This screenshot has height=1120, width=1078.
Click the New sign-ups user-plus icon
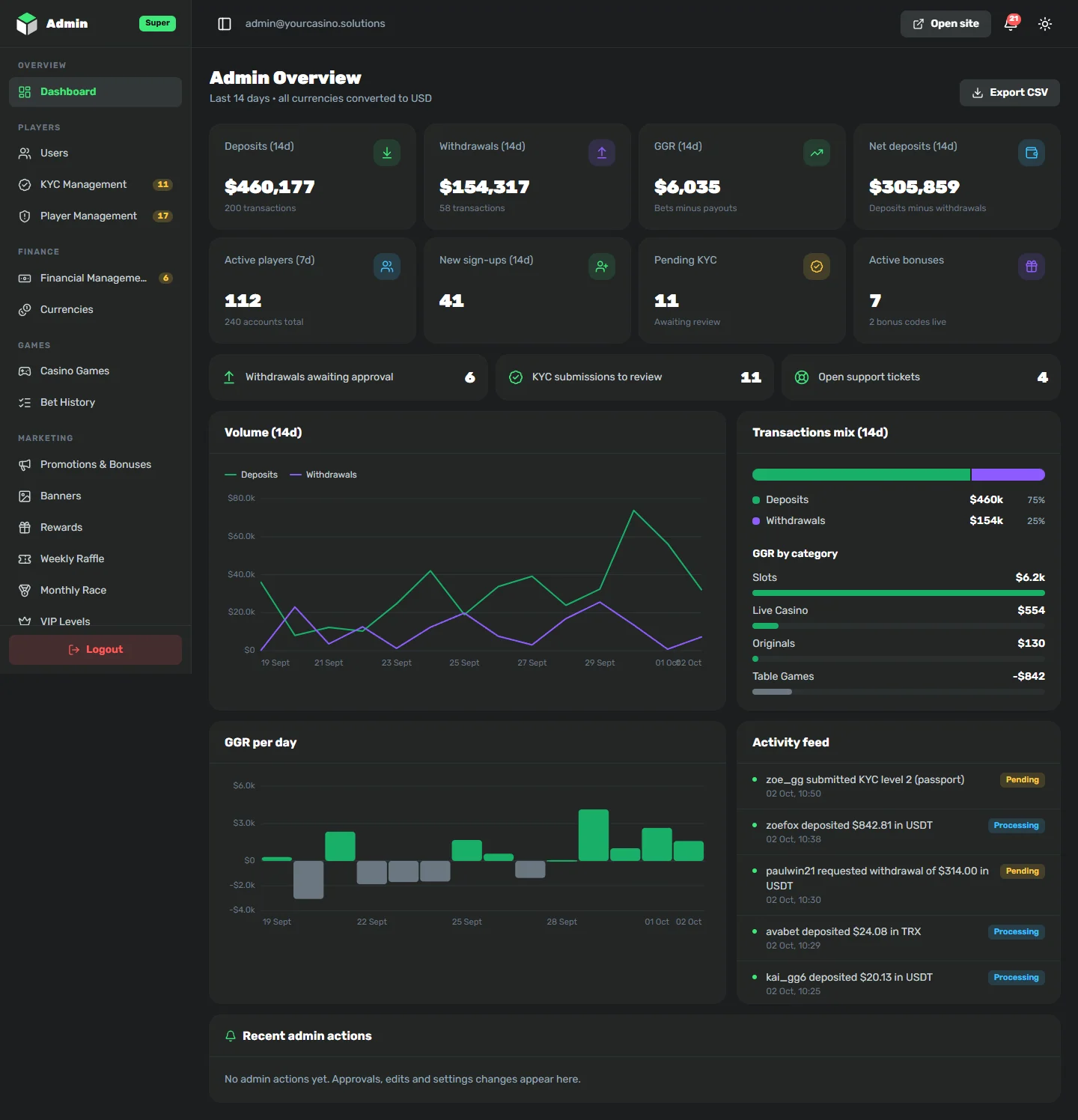[x=602, y=267]
